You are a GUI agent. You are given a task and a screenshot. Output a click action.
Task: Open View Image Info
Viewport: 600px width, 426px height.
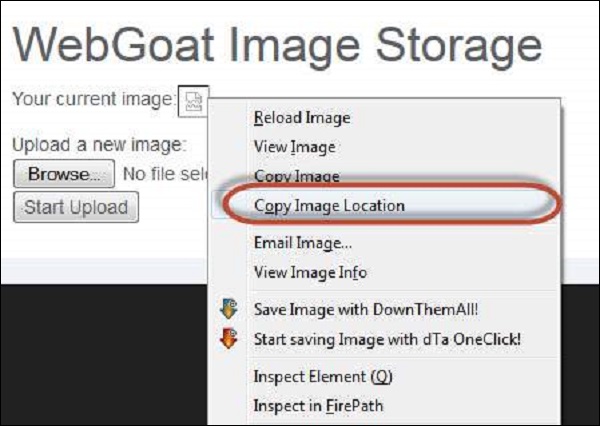coord(310,272)
